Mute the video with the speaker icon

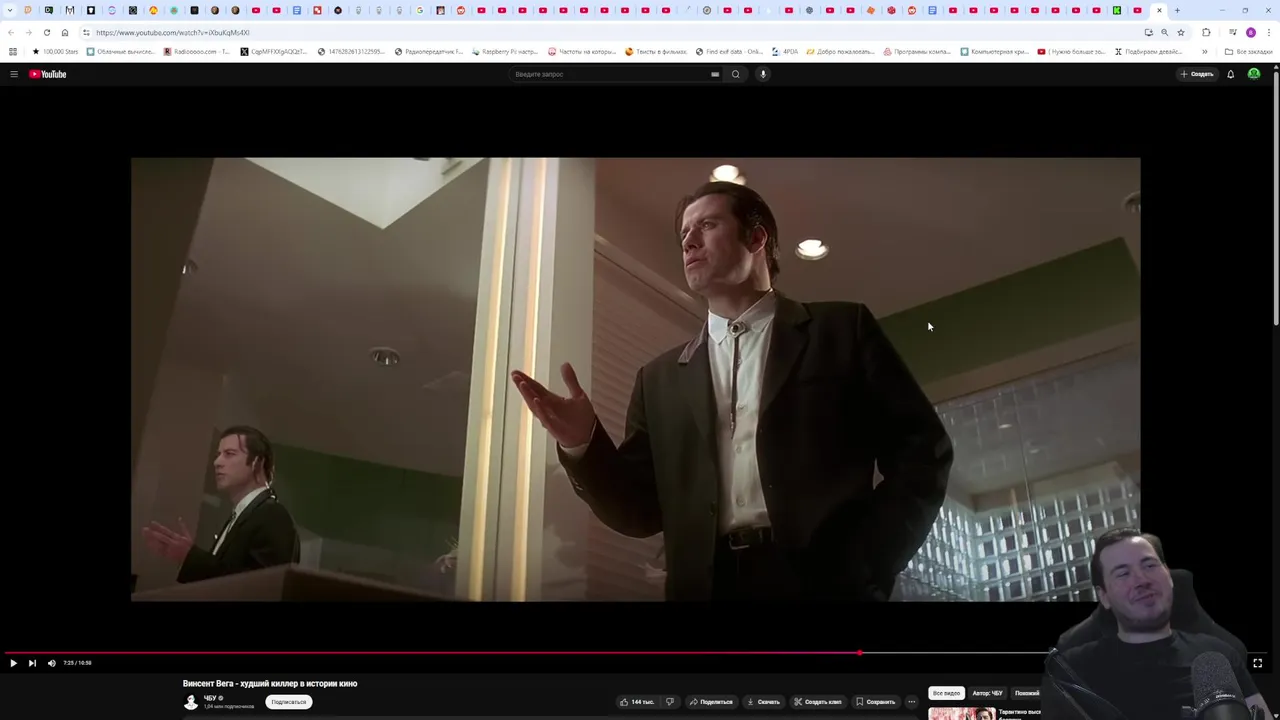click(52, 663)
